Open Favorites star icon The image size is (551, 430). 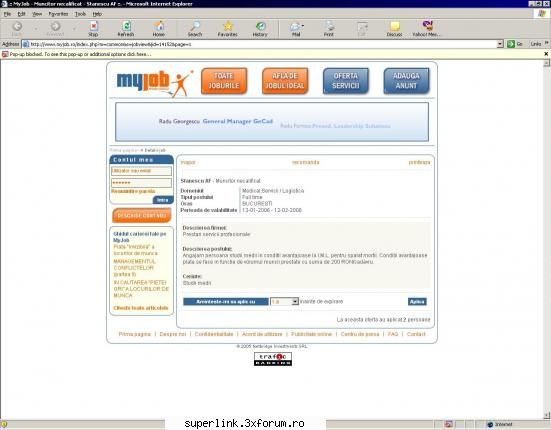(228, 28)
